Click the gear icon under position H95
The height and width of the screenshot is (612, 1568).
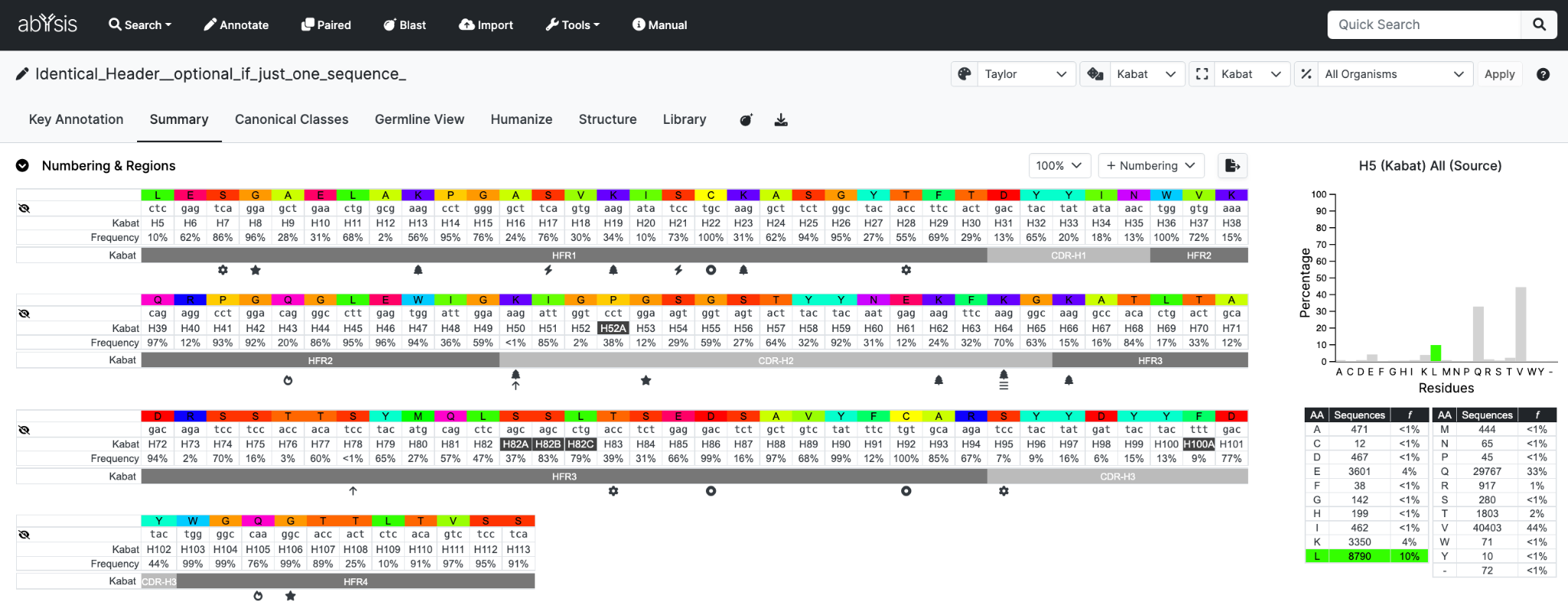[x=1004, y=491]
